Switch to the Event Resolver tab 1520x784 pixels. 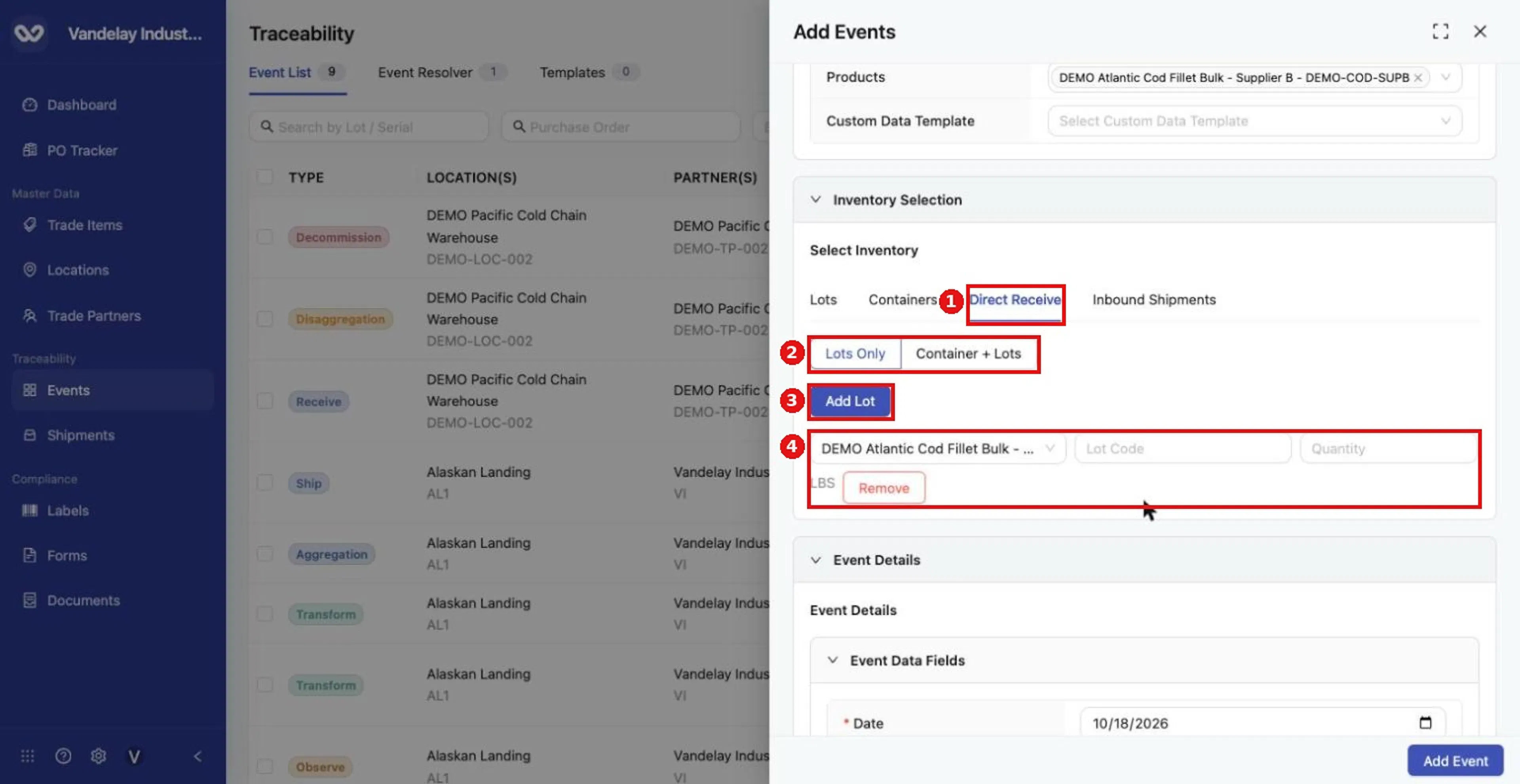tap(442, 72)
